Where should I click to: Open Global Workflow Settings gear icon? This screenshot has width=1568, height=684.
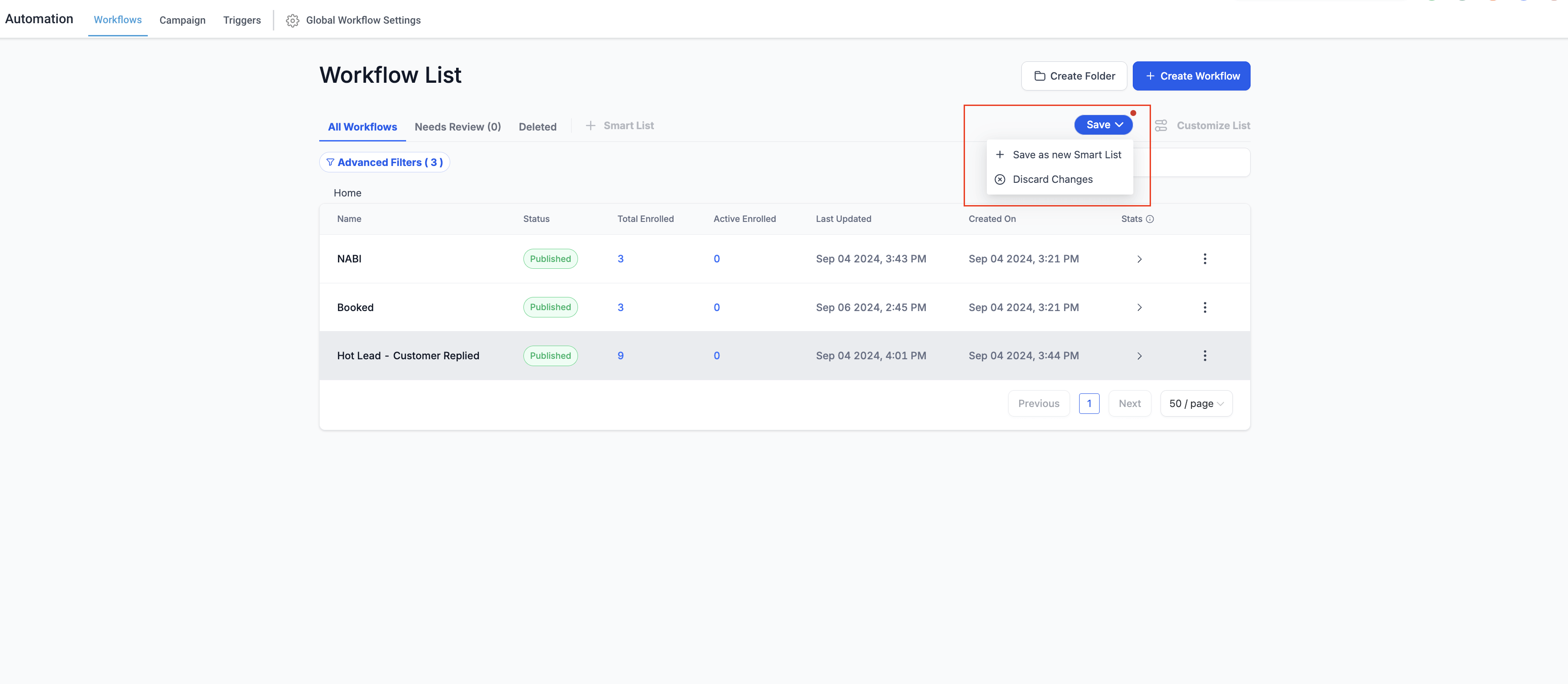(292, 20)
